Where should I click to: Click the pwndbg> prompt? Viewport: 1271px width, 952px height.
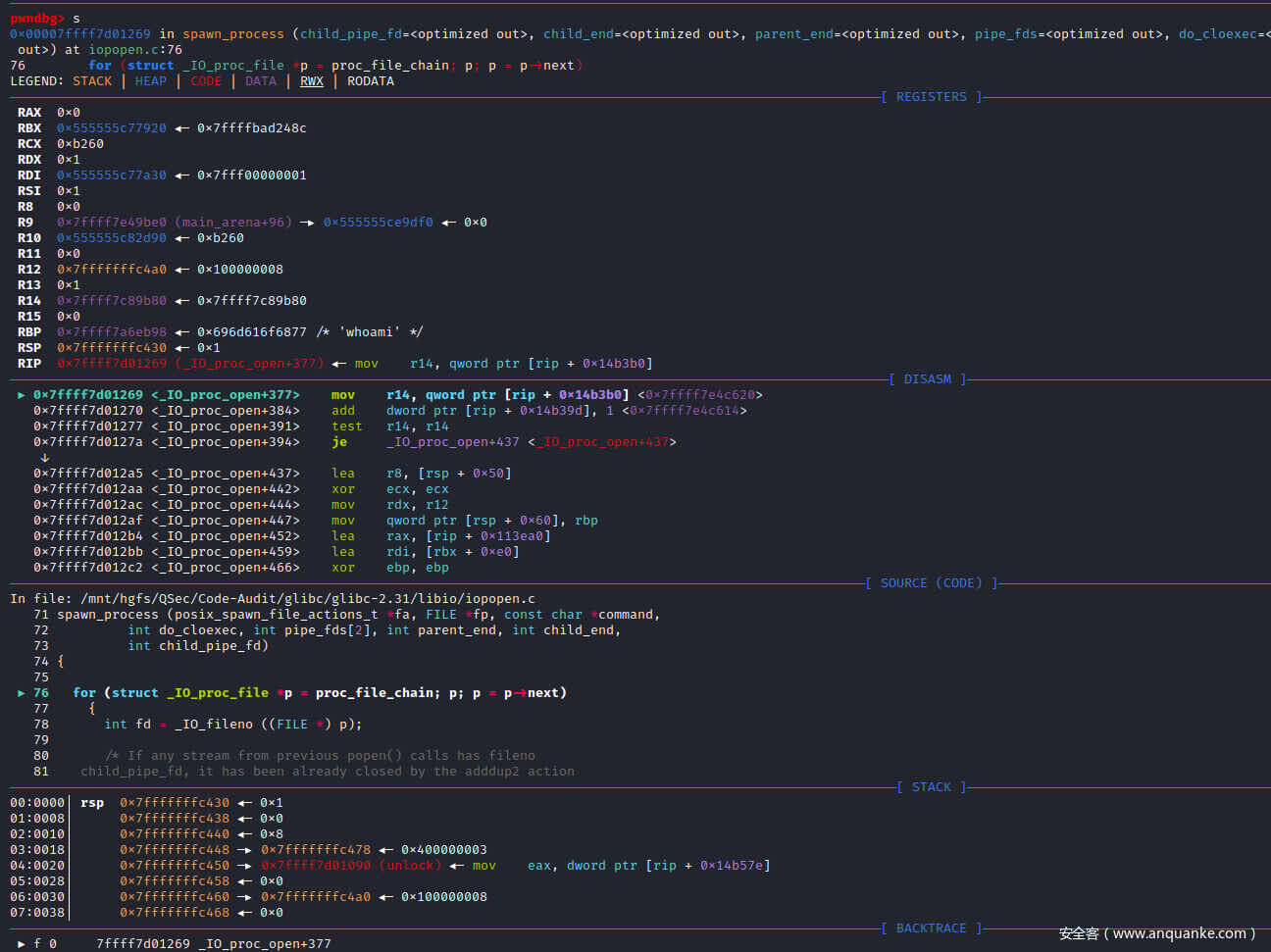37,19
